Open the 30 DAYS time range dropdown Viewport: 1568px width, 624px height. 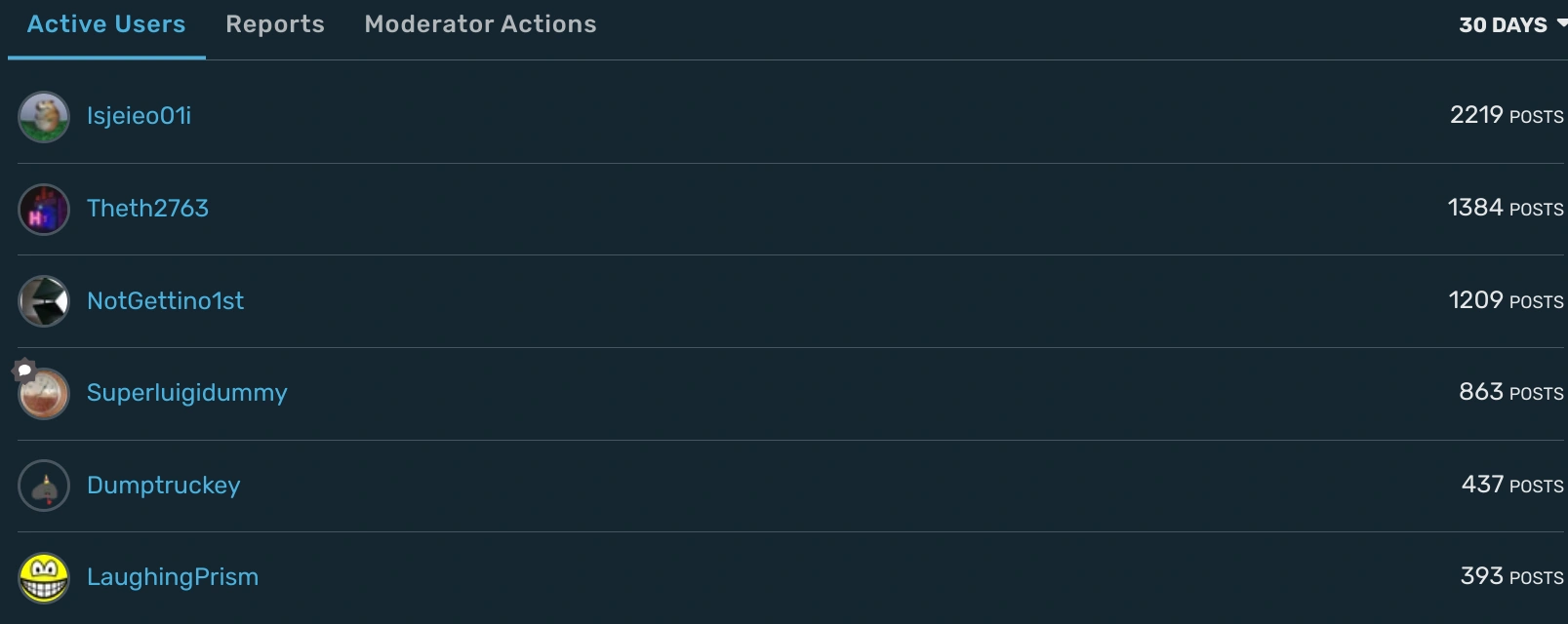pyautogui.click(x=1510, y=25)
